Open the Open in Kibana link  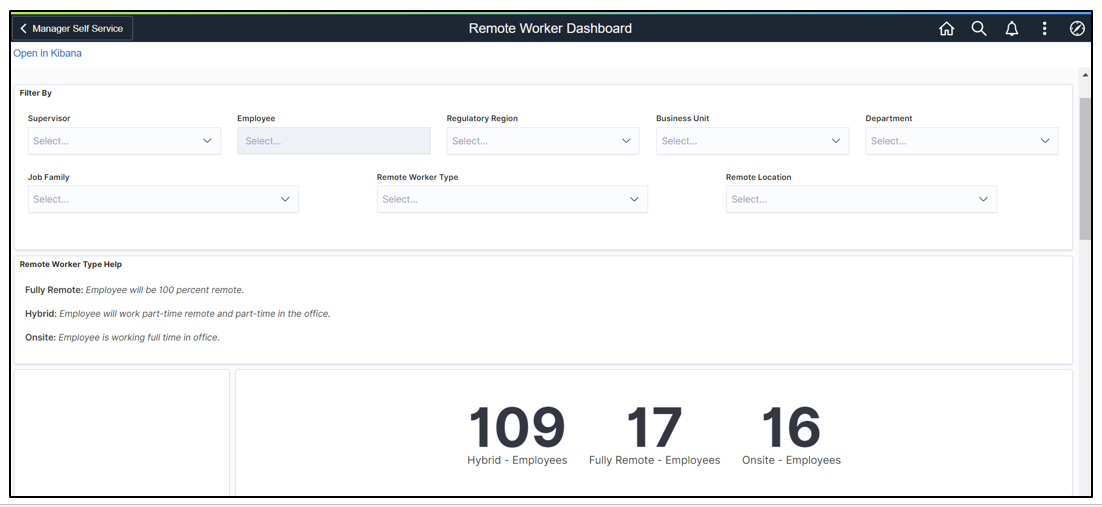pos(47,53)
